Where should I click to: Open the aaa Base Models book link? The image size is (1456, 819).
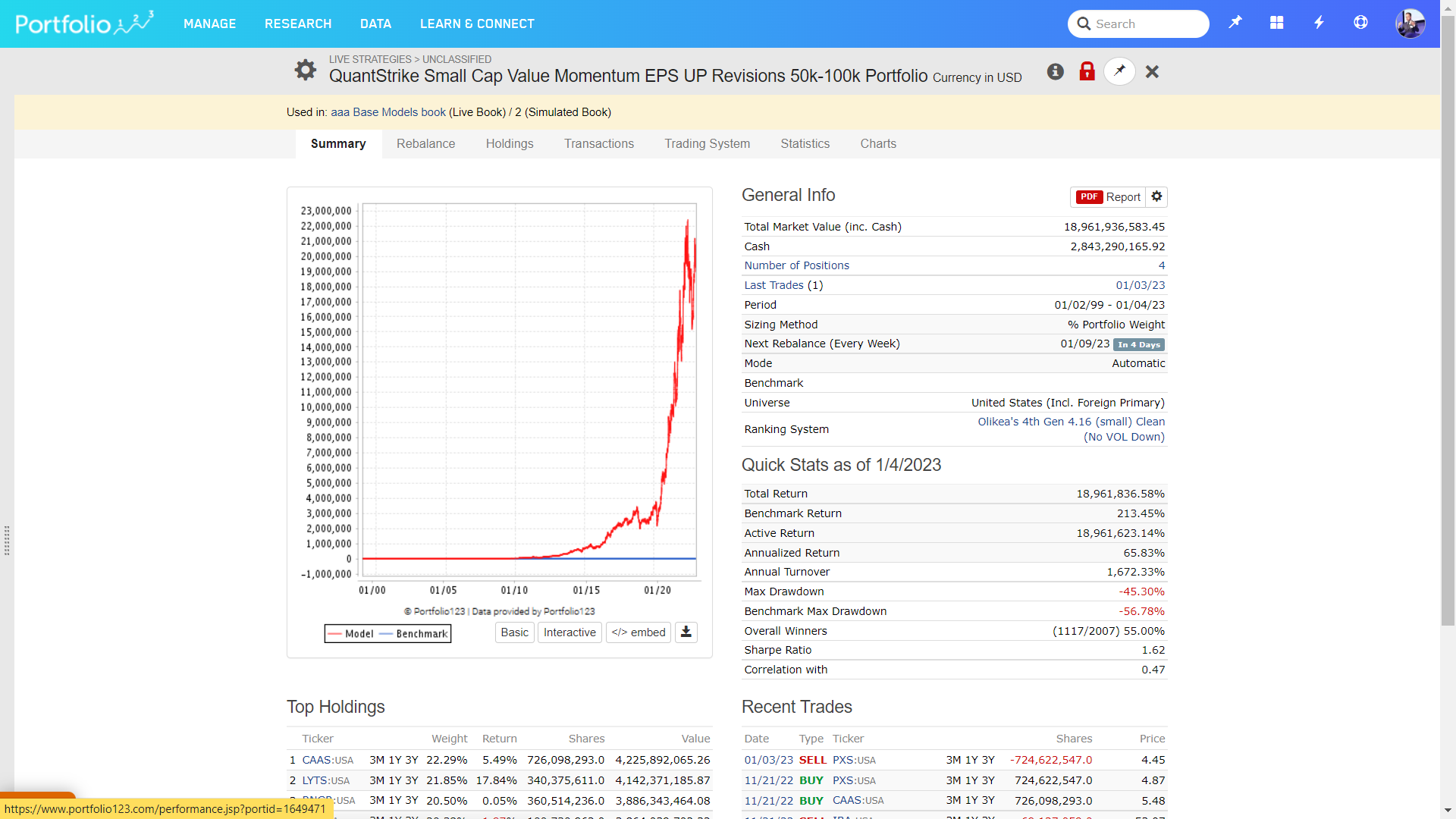coord(388,112)
